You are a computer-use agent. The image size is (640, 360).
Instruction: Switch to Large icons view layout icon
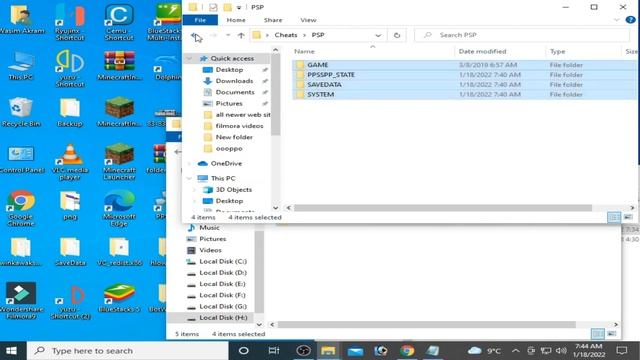[628, 217]
